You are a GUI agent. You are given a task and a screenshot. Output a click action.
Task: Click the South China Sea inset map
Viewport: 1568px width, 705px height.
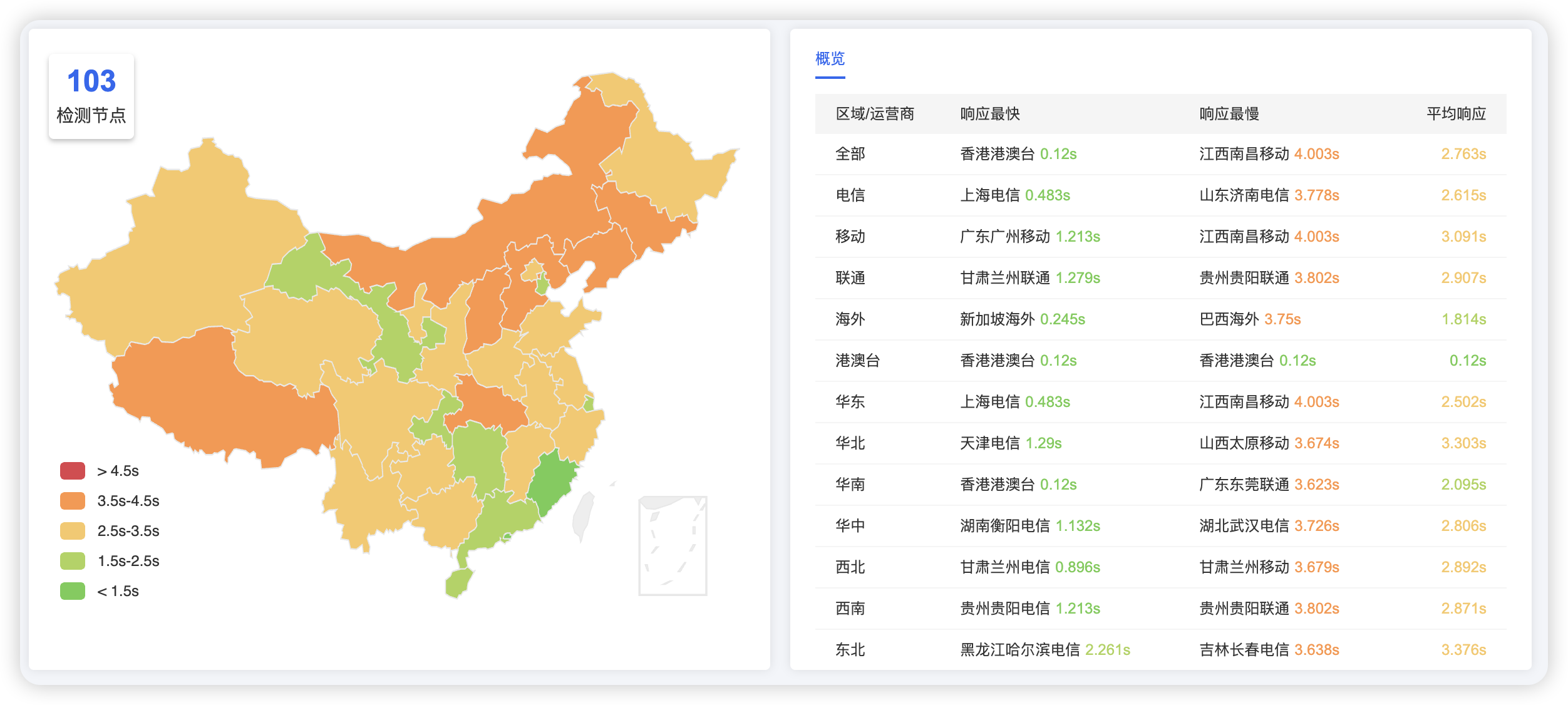coord(673,545)
